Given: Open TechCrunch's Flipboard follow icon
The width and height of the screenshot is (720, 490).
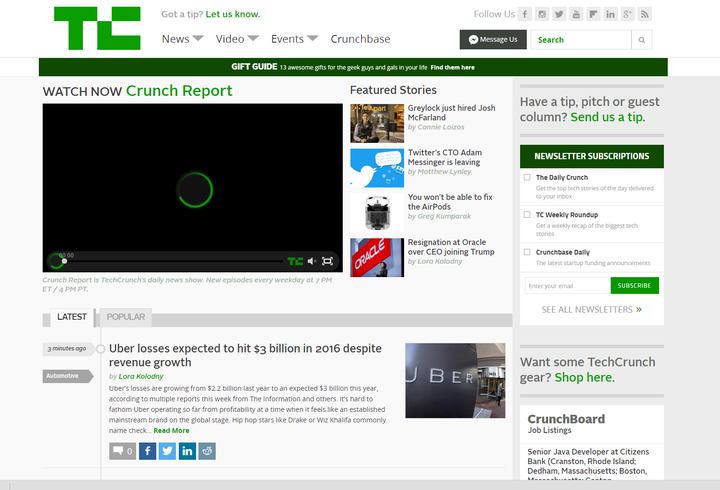Looking at the screenshot, I should point(593,14).
